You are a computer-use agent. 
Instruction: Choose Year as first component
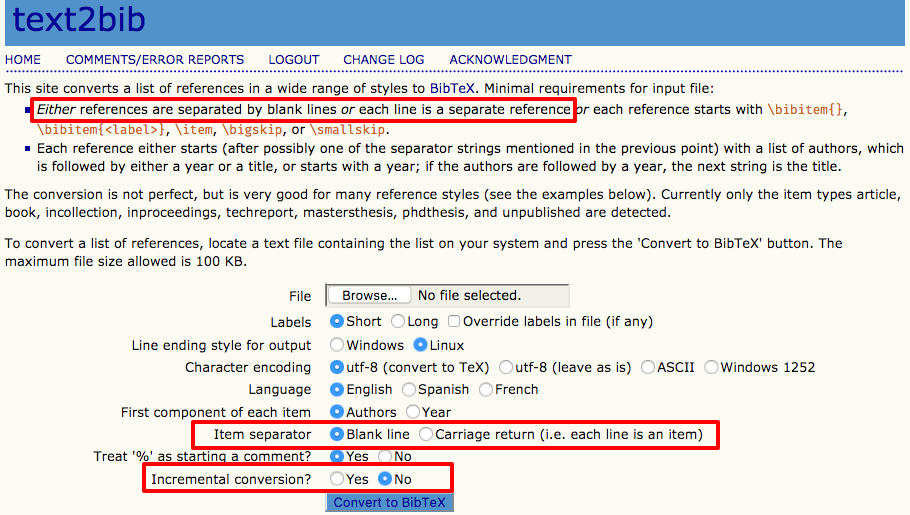[413, 412]
